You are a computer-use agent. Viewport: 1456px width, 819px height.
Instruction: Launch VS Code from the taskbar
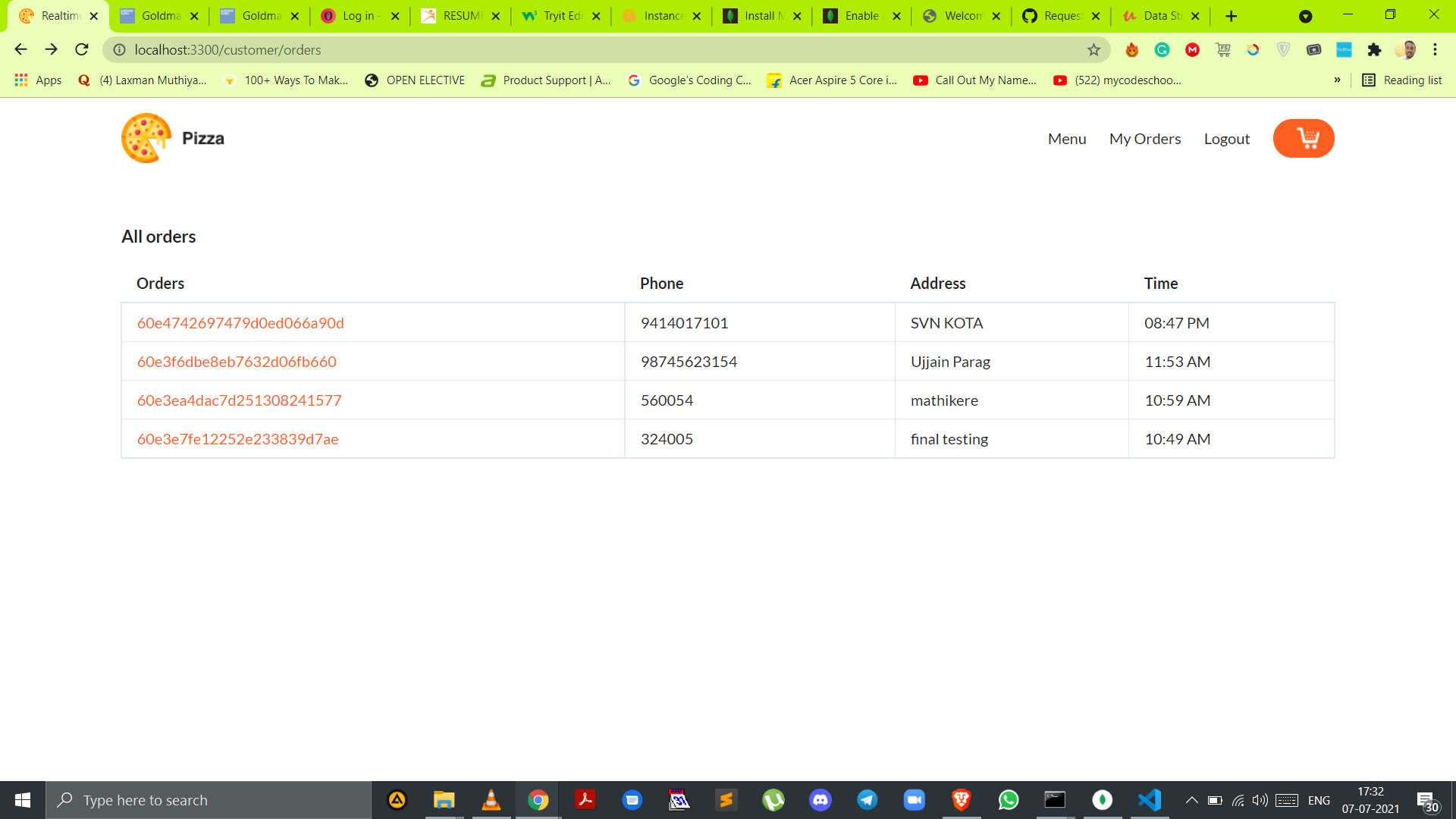point(1150,799)
